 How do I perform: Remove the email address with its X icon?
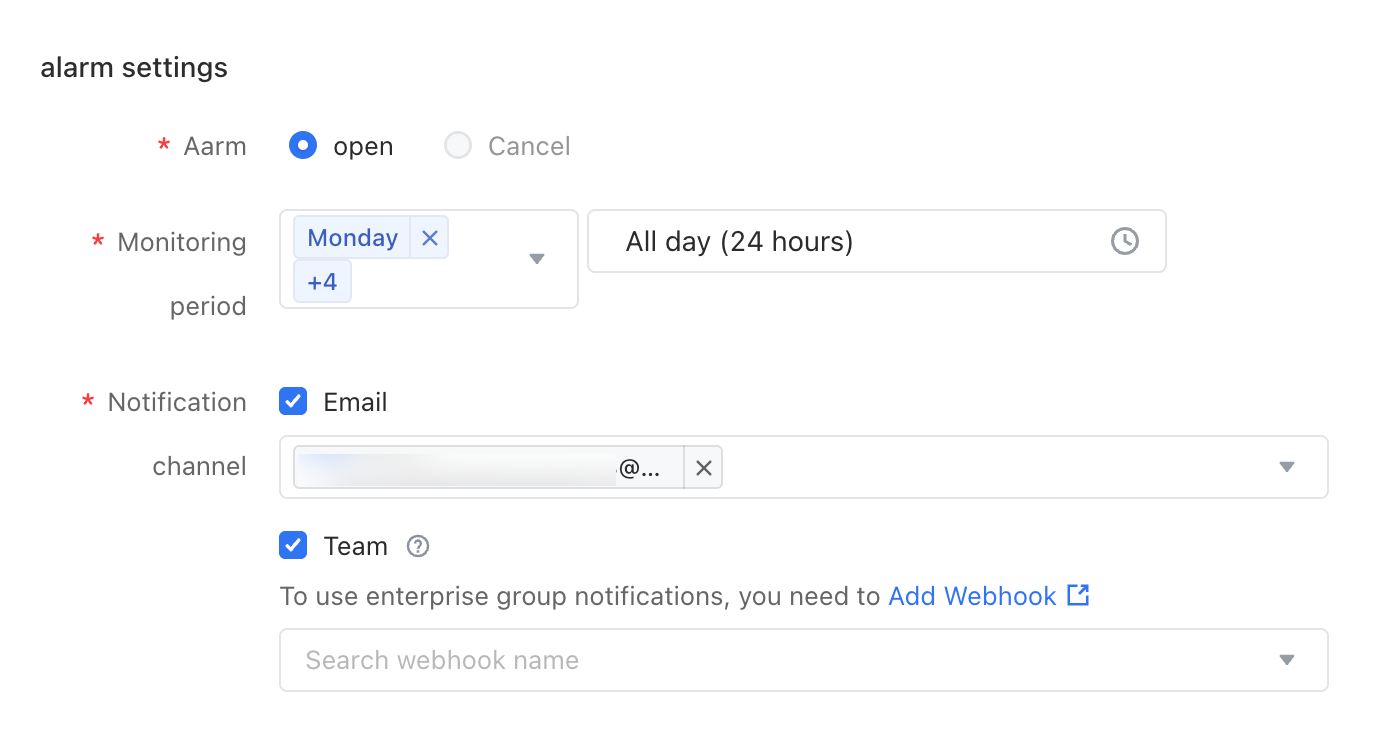coord(704,468)
